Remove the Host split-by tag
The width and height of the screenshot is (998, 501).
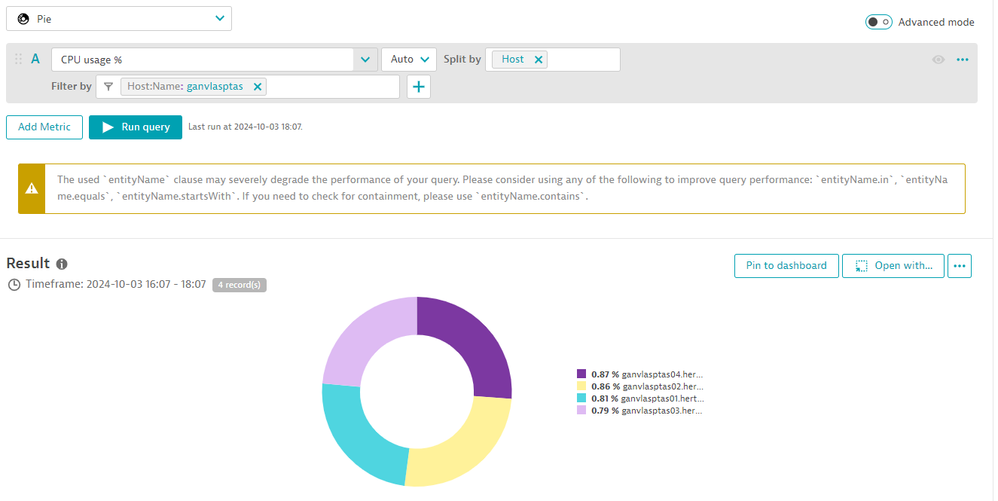click(x=539, y=60)
